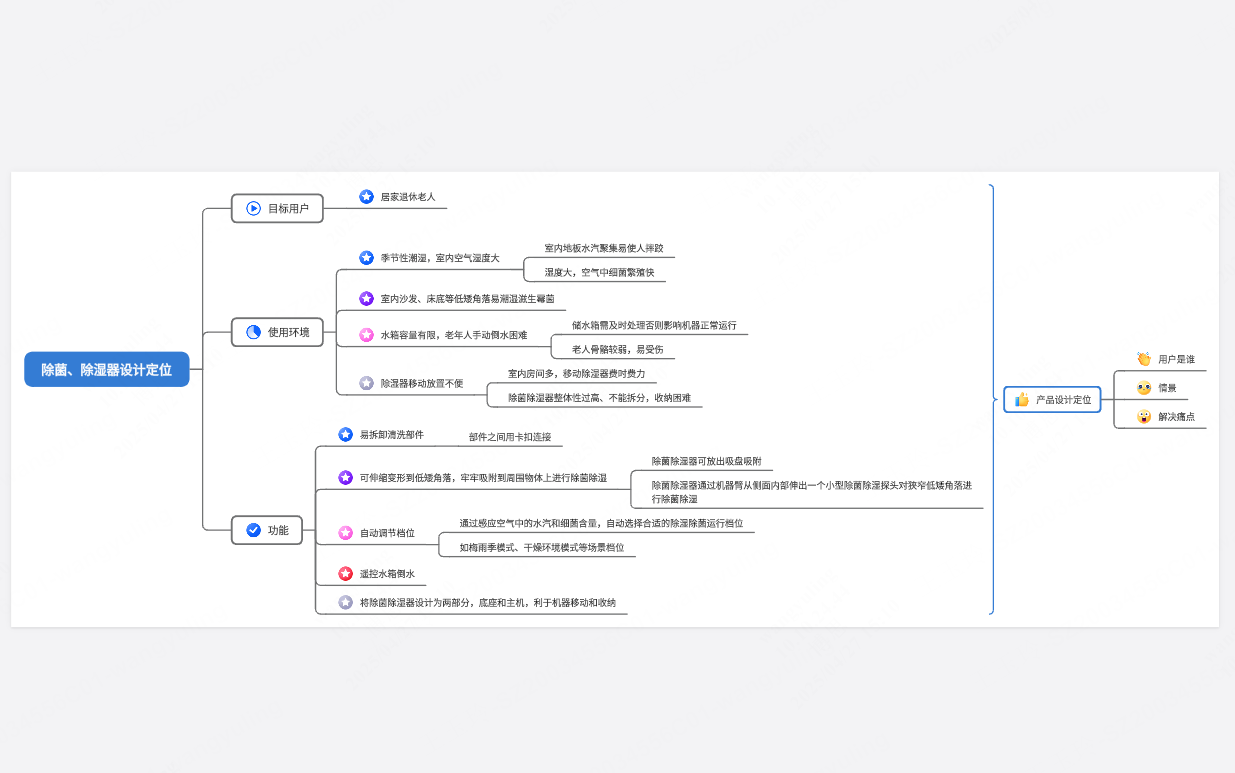Select the root topic 除菌、除湿器设计定位
This screenshot has width=1235, height=773.
[x=107, y=369]
